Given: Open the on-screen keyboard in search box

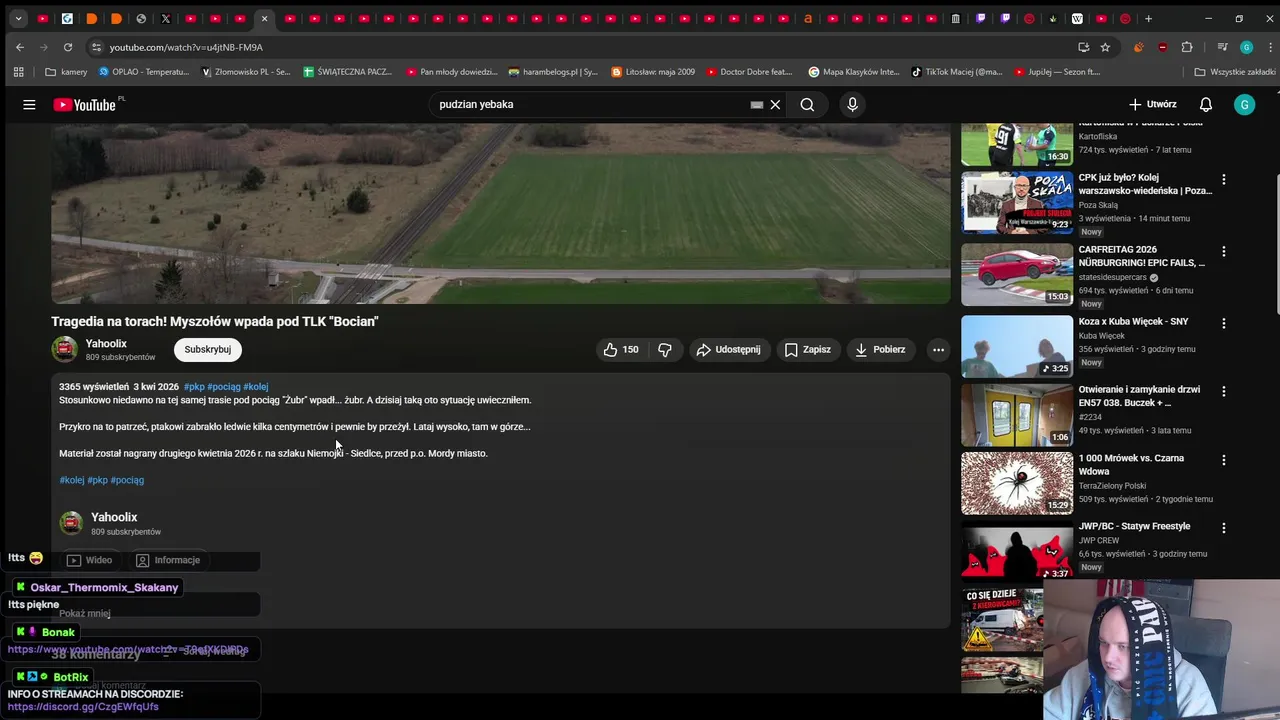Looking at the screenshot, I should 757,104.
